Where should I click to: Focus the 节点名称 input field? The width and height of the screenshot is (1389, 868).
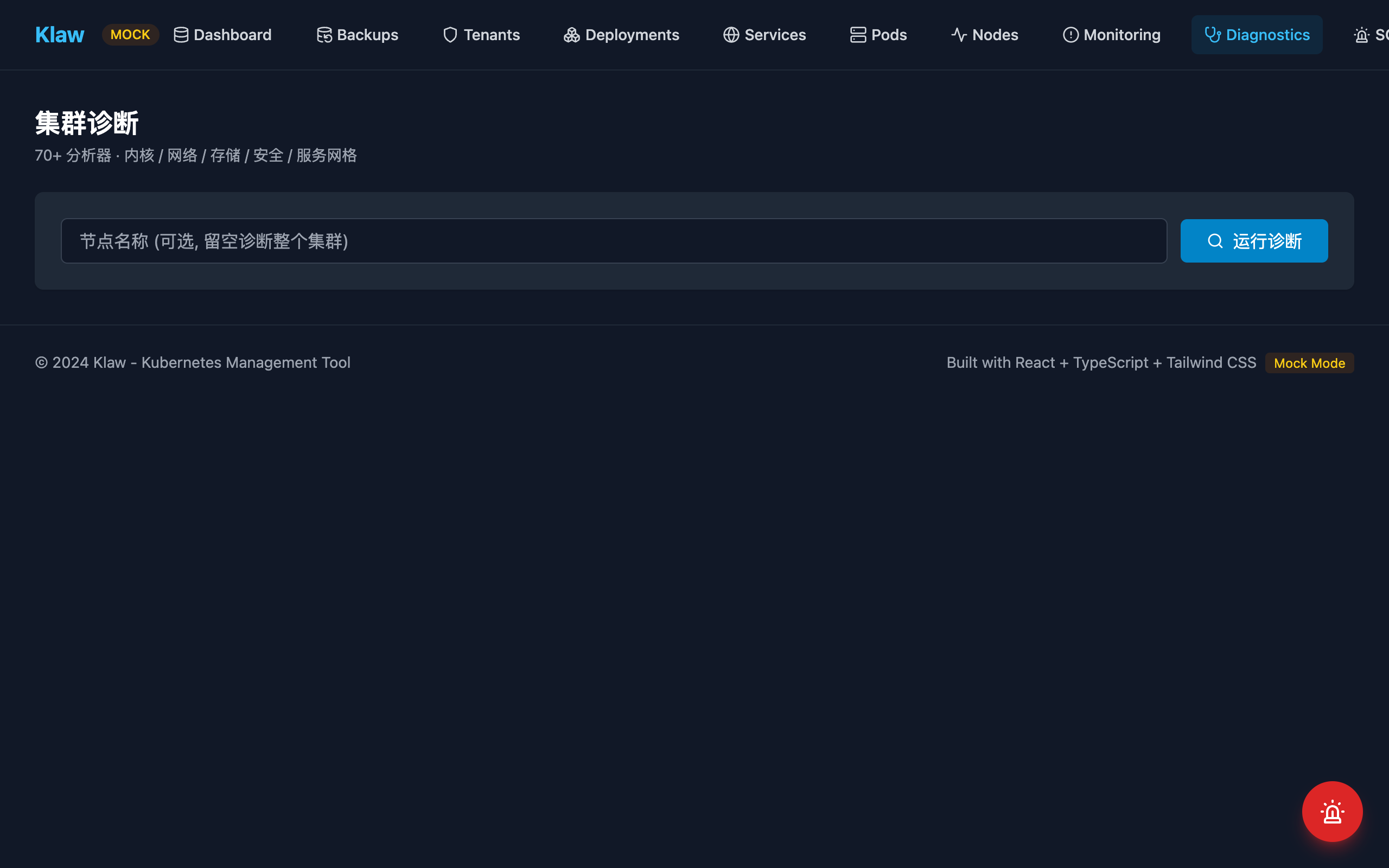[614, 241]
